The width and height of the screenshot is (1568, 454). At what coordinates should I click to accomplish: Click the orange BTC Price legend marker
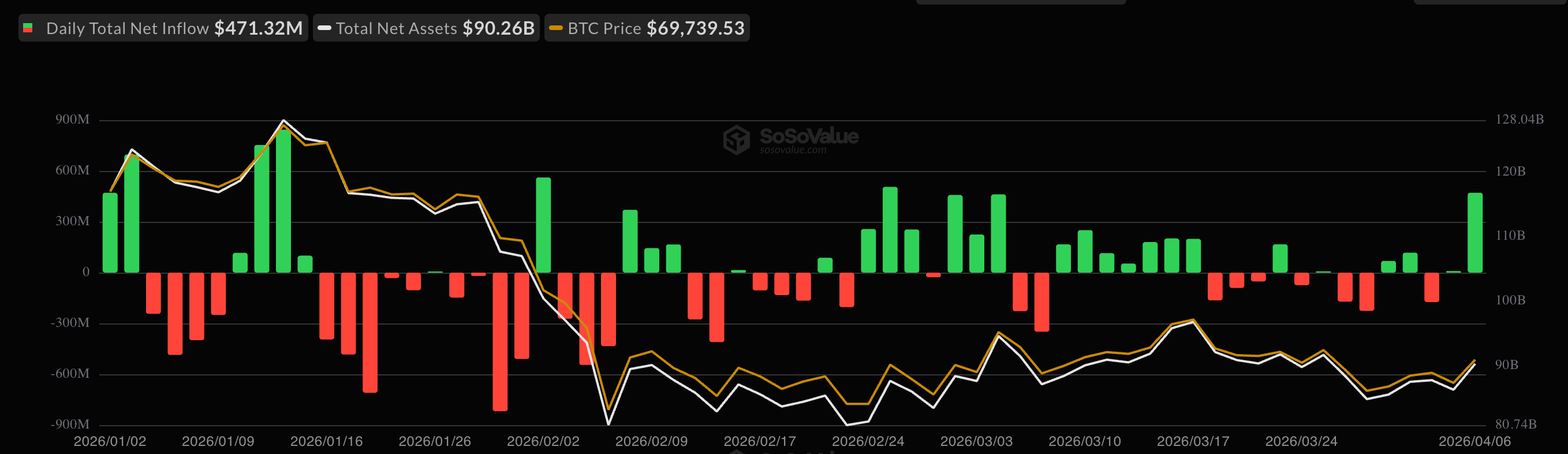[555, 28]
